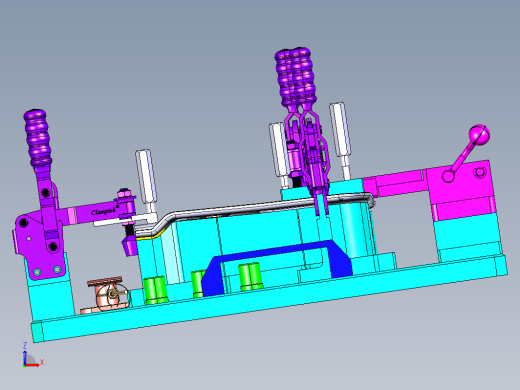Pick the leftmost green cylinder pair
Screen dimensions: 520x390
(155, 290)
